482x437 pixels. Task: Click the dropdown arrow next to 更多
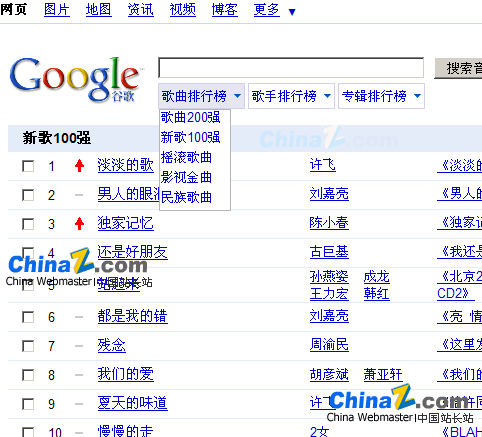pos(292,12)
